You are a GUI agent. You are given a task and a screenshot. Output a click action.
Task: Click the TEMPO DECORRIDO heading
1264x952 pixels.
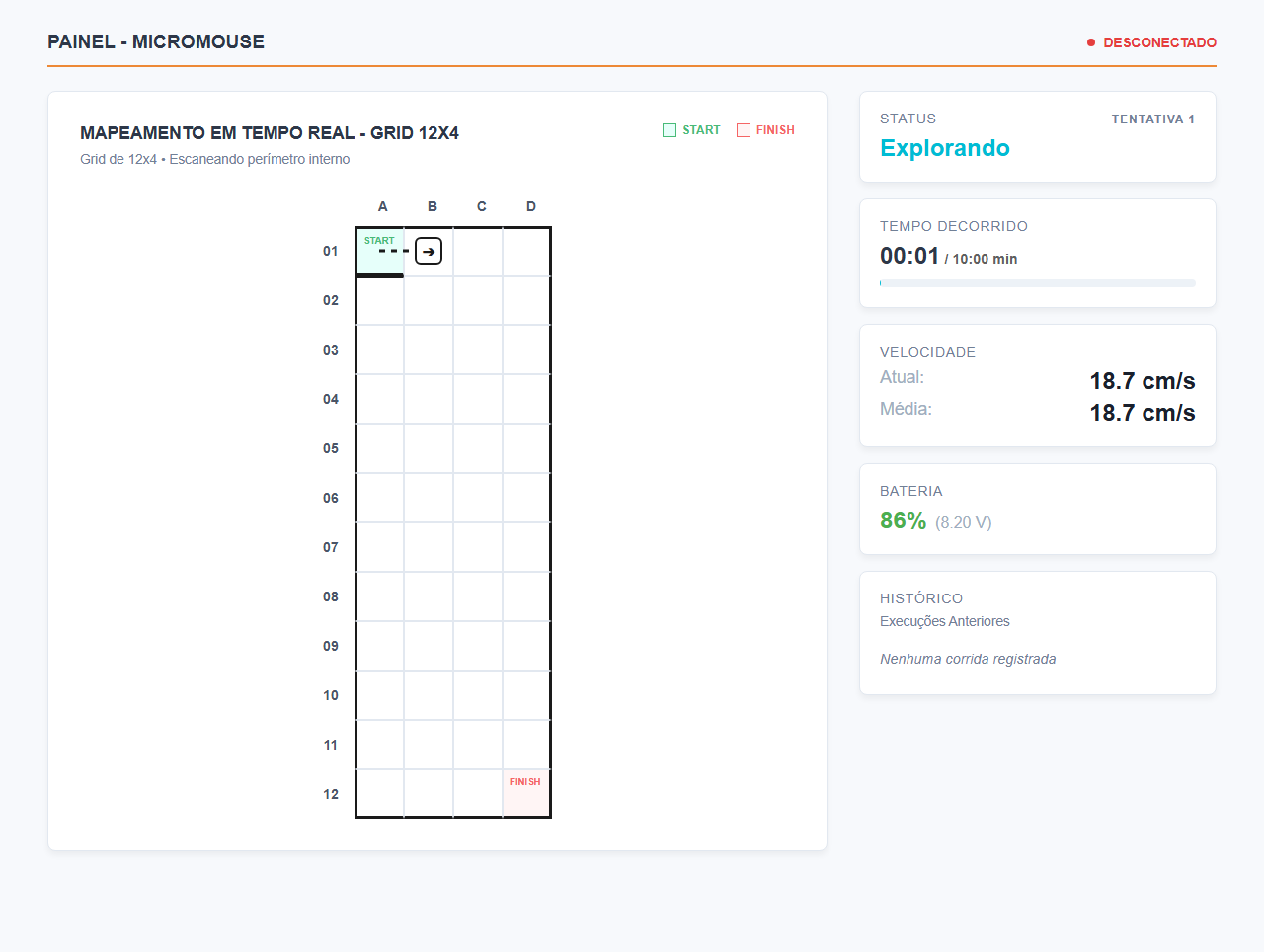[x=954, y=226]
